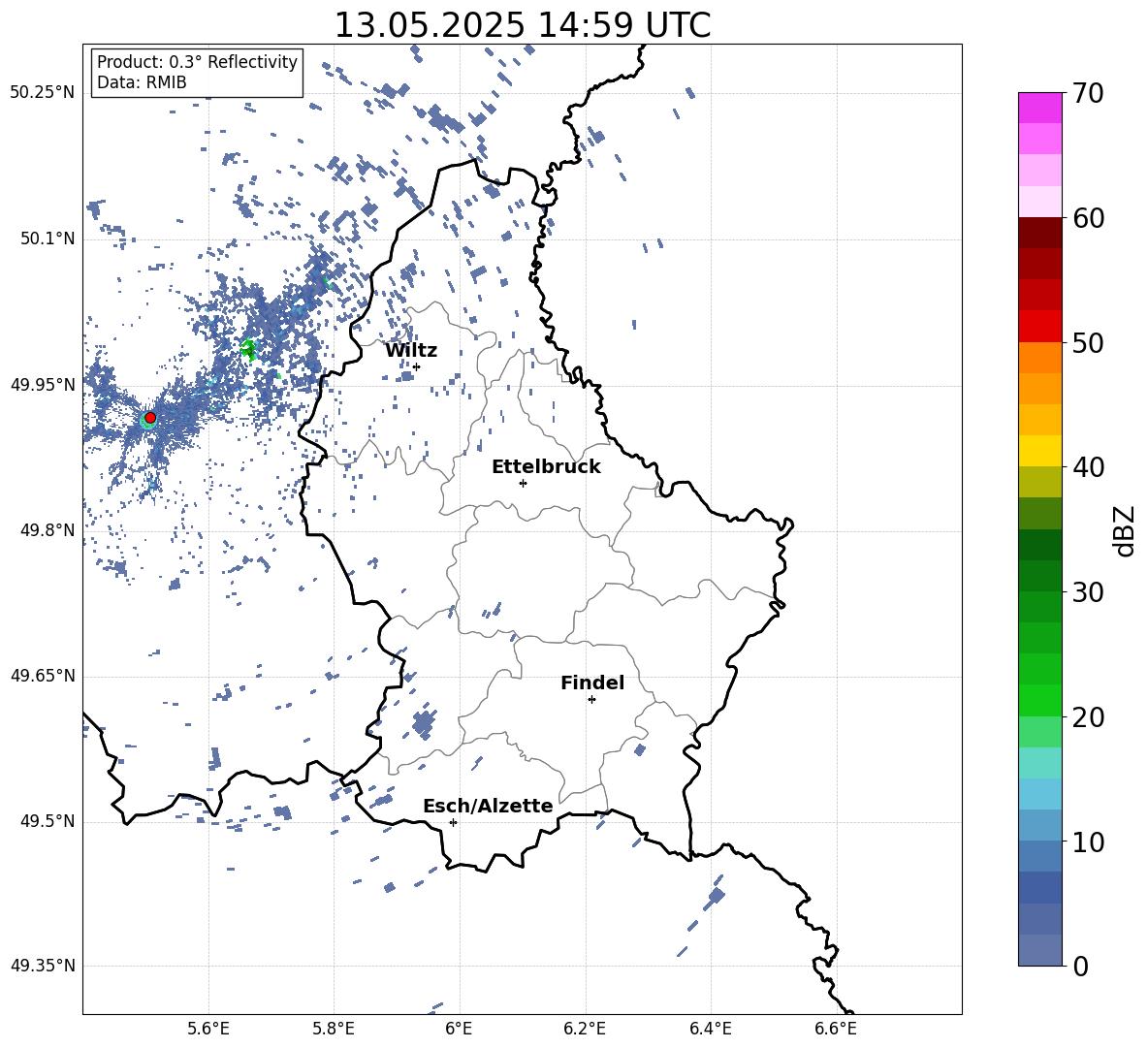The width and height of the screenshot is (1148, 1048).
Task: Click the Data: RMIB text
Action: point(142,82)
